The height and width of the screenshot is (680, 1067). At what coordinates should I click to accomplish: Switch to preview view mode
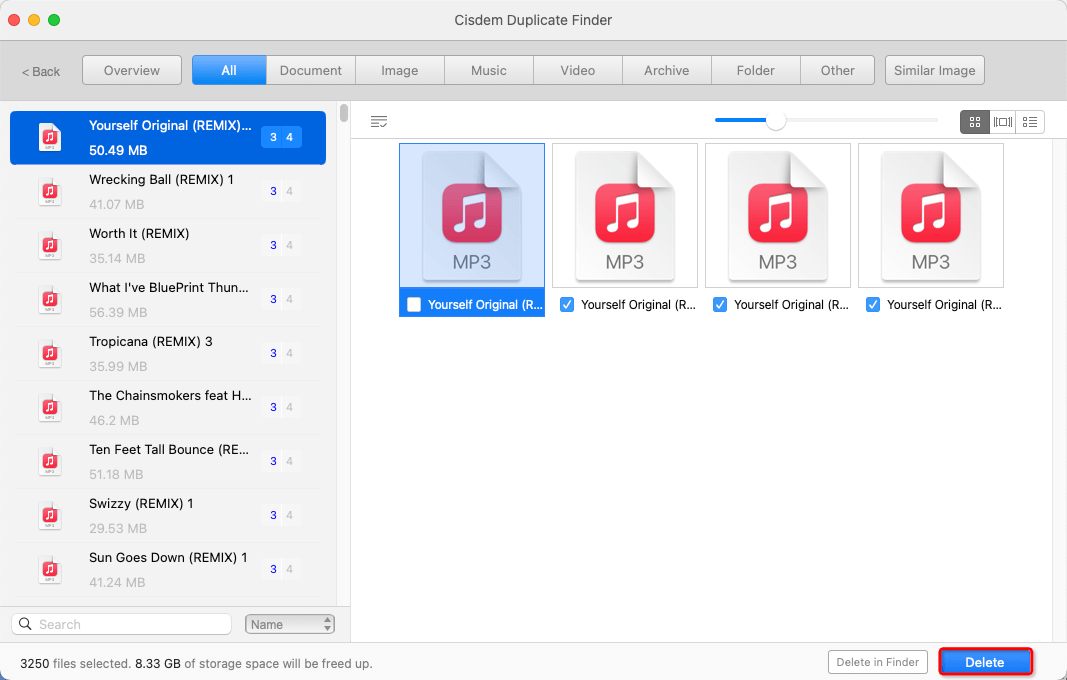tap(1002, 121)
